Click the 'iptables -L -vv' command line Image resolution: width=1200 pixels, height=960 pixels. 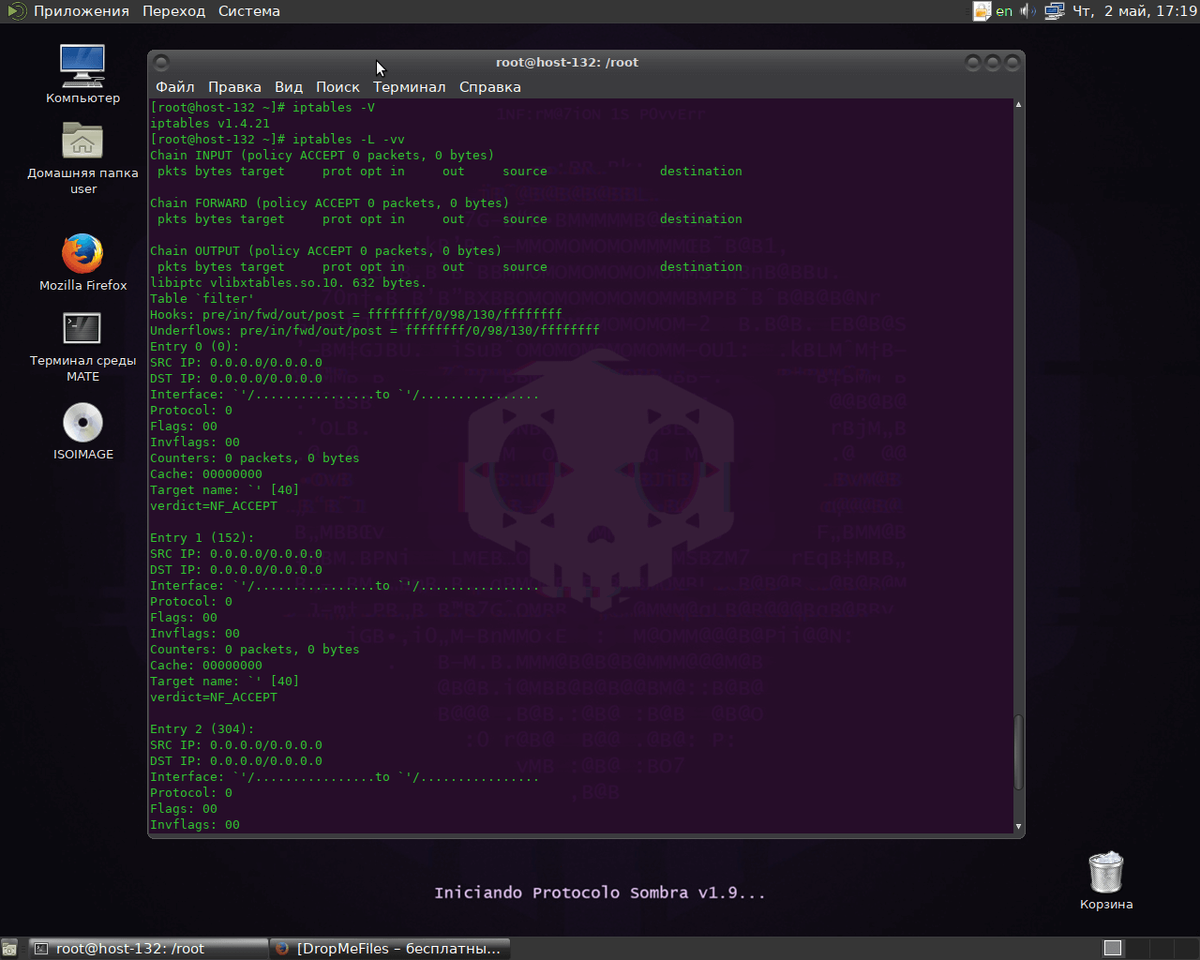(278, 139)
